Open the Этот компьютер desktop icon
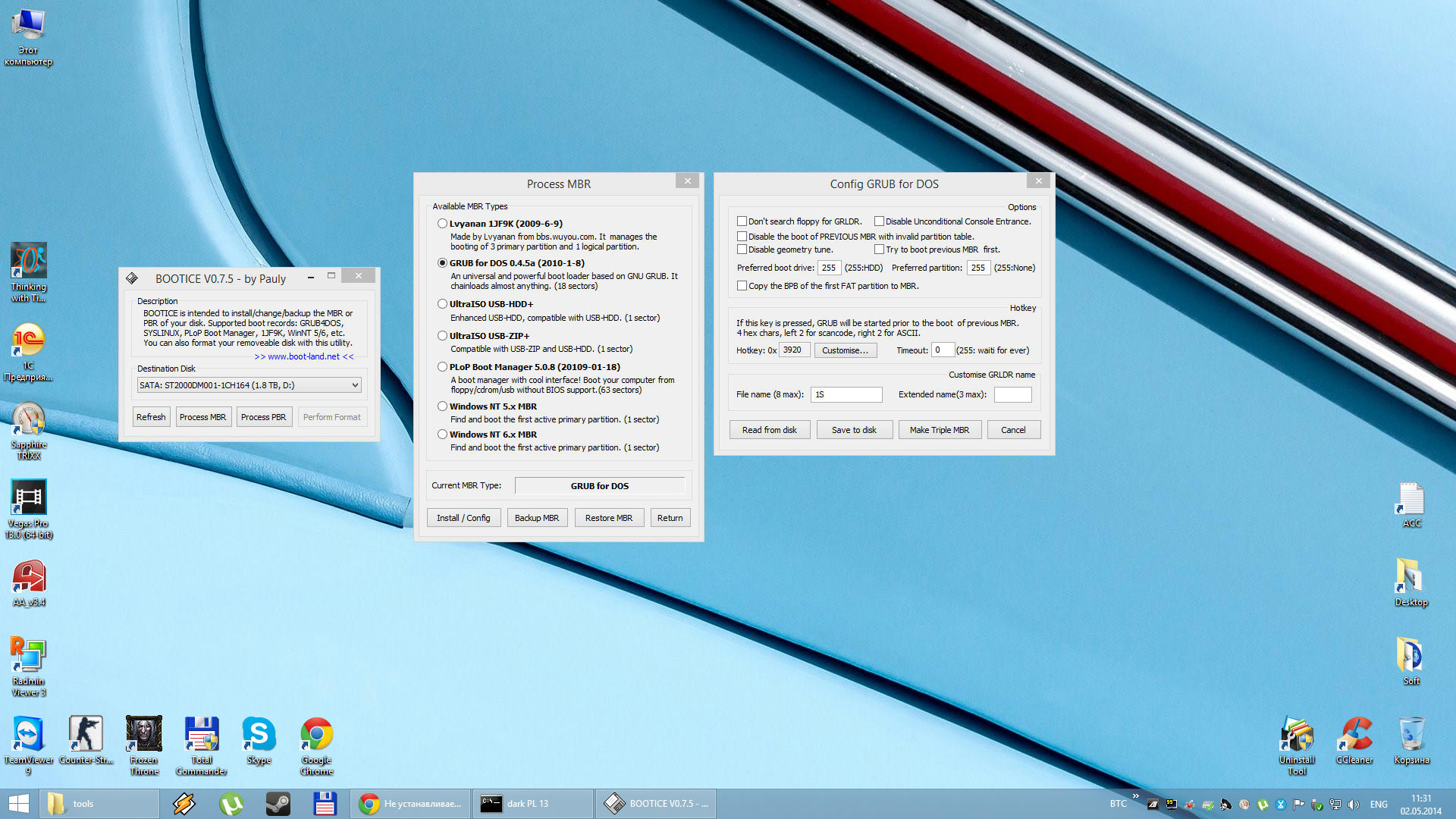 click(29, 37)
